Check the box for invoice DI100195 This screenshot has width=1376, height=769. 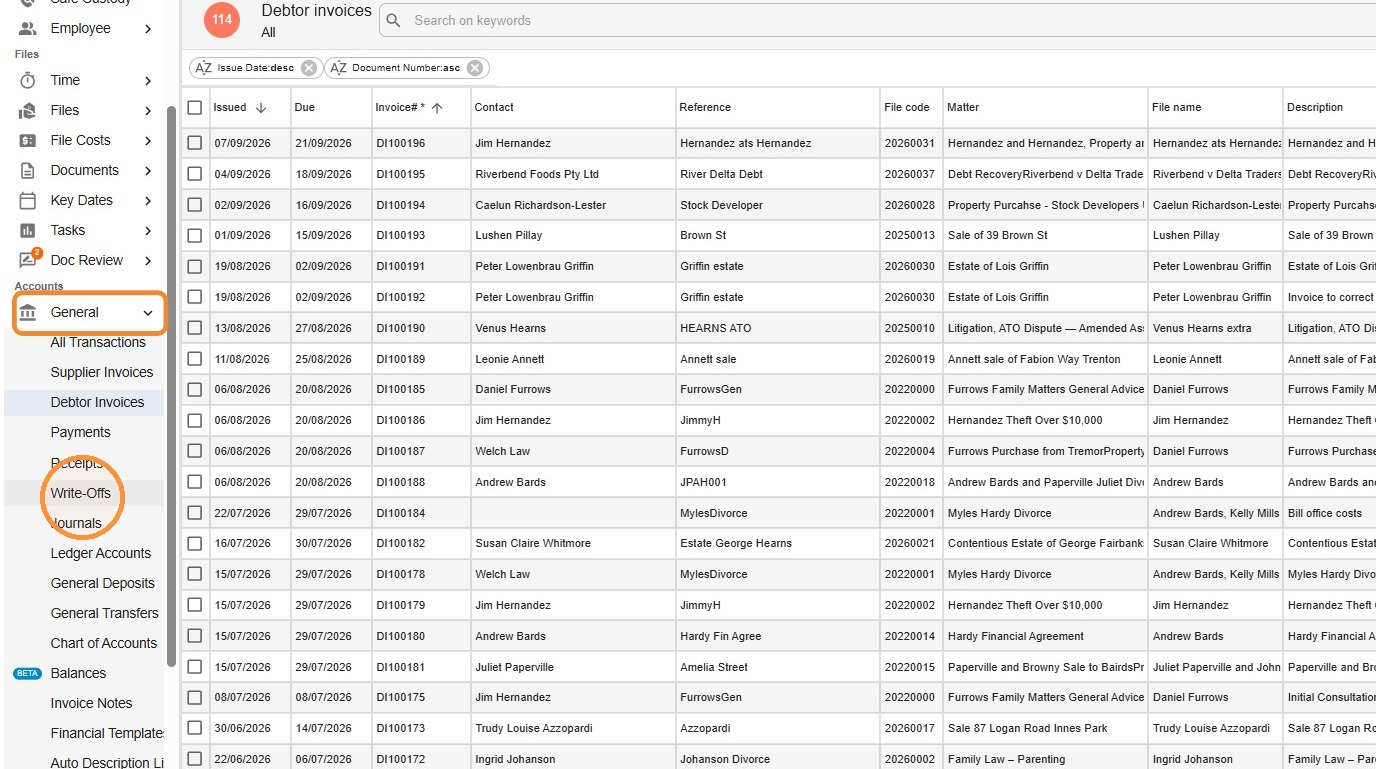195,174
